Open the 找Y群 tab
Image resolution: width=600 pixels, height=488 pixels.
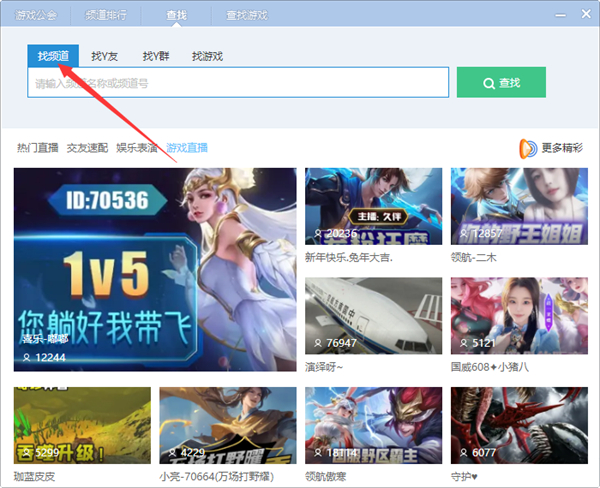pos(155,56)
